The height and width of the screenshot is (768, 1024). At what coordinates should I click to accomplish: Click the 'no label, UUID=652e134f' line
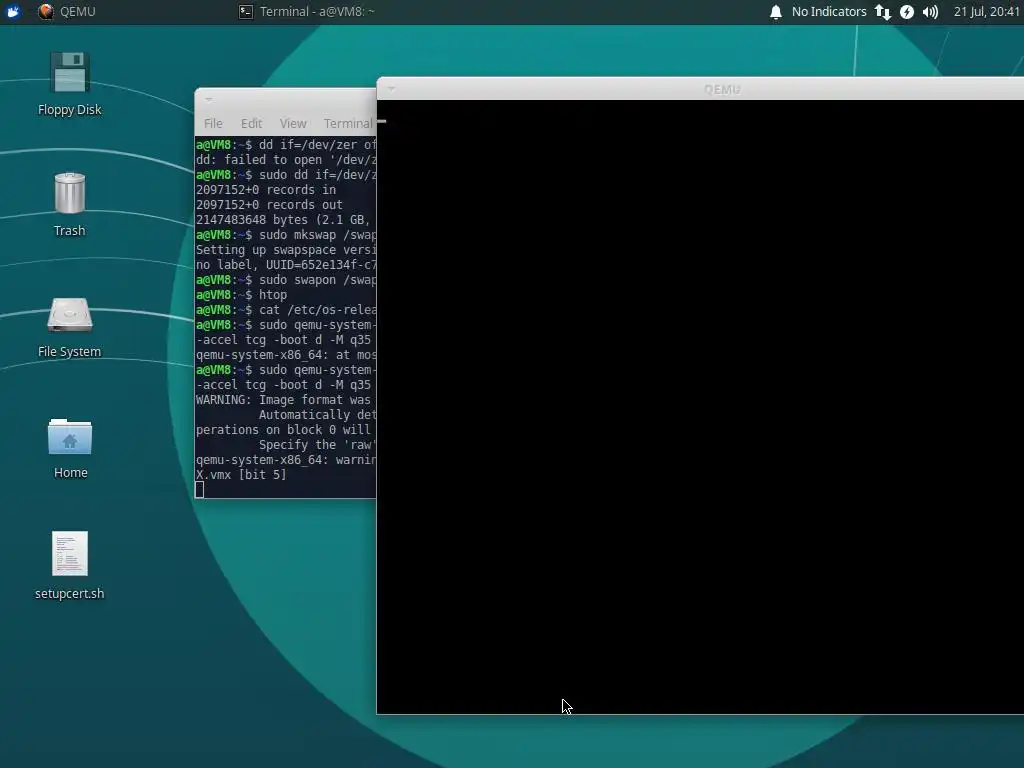285,264
